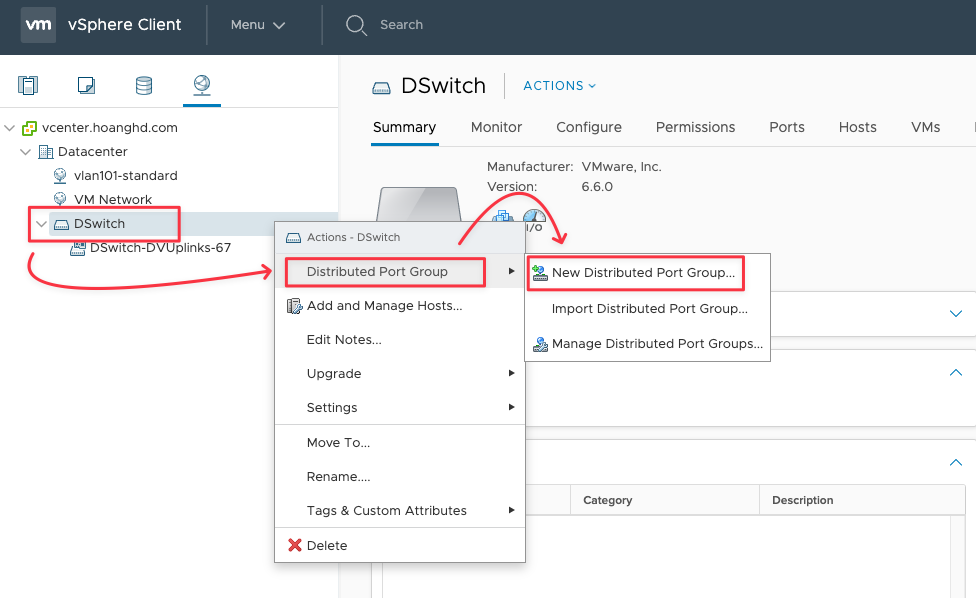This screenshot has width=976, height=598.
Task: Open the Storage inventory icon
Action: click(144, 85)
